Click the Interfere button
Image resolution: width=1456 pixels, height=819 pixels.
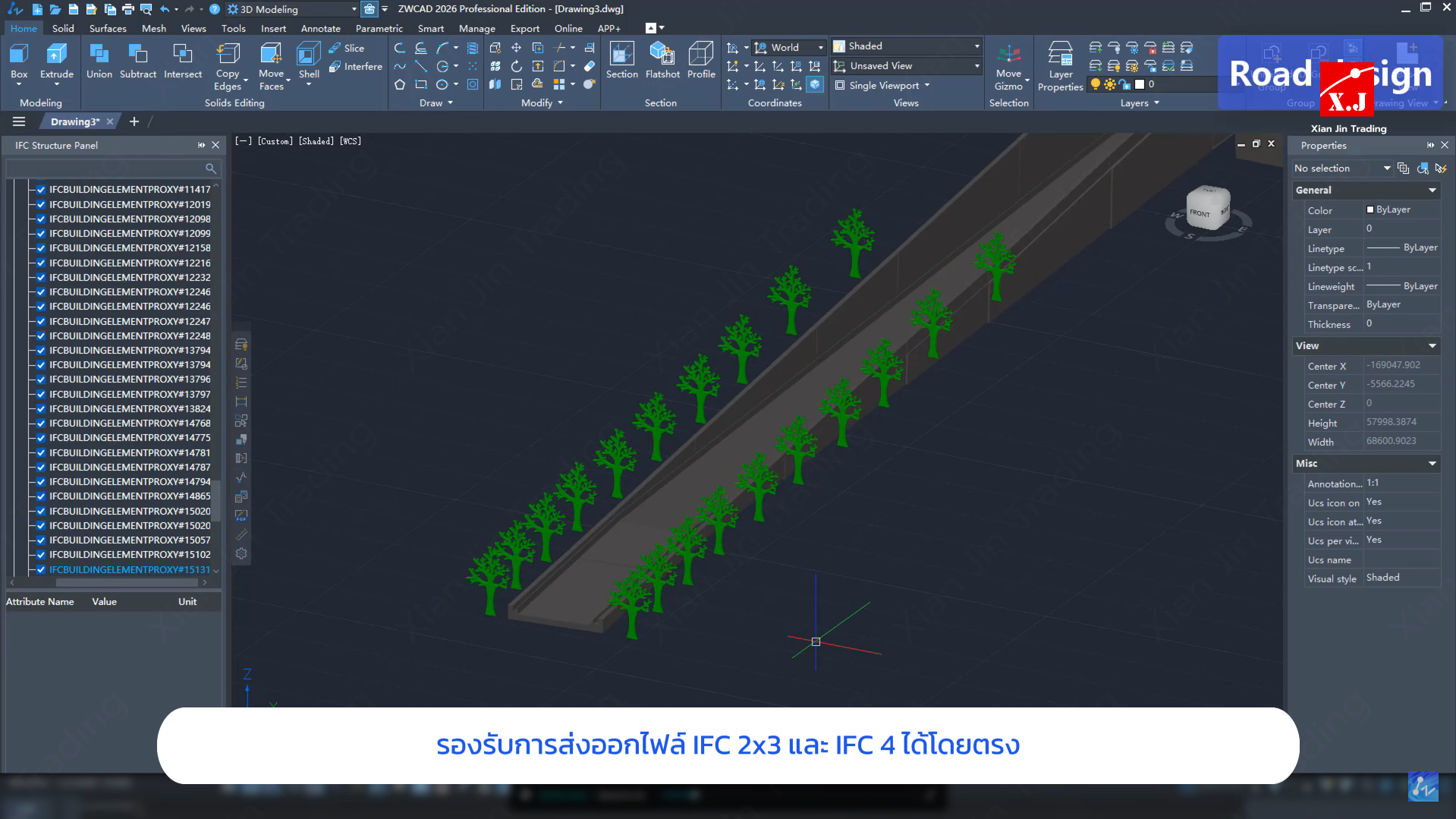pos(355,67)
